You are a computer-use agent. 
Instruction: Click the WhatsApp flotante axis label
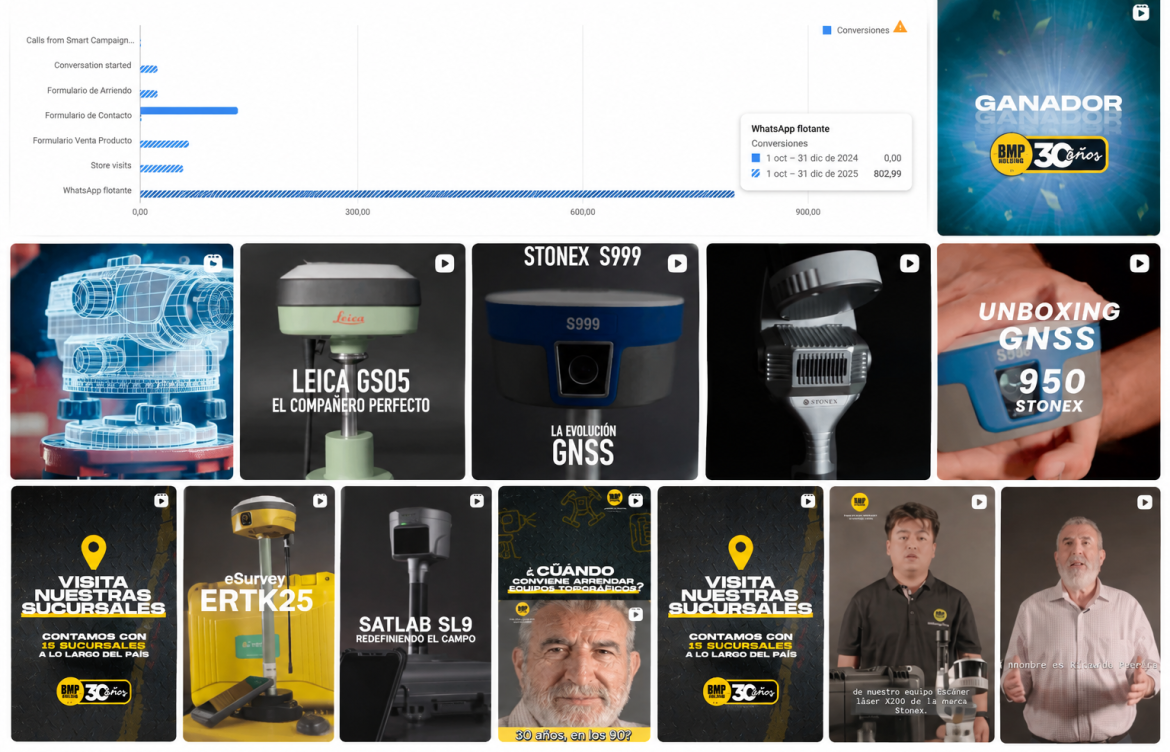[97, 190]
